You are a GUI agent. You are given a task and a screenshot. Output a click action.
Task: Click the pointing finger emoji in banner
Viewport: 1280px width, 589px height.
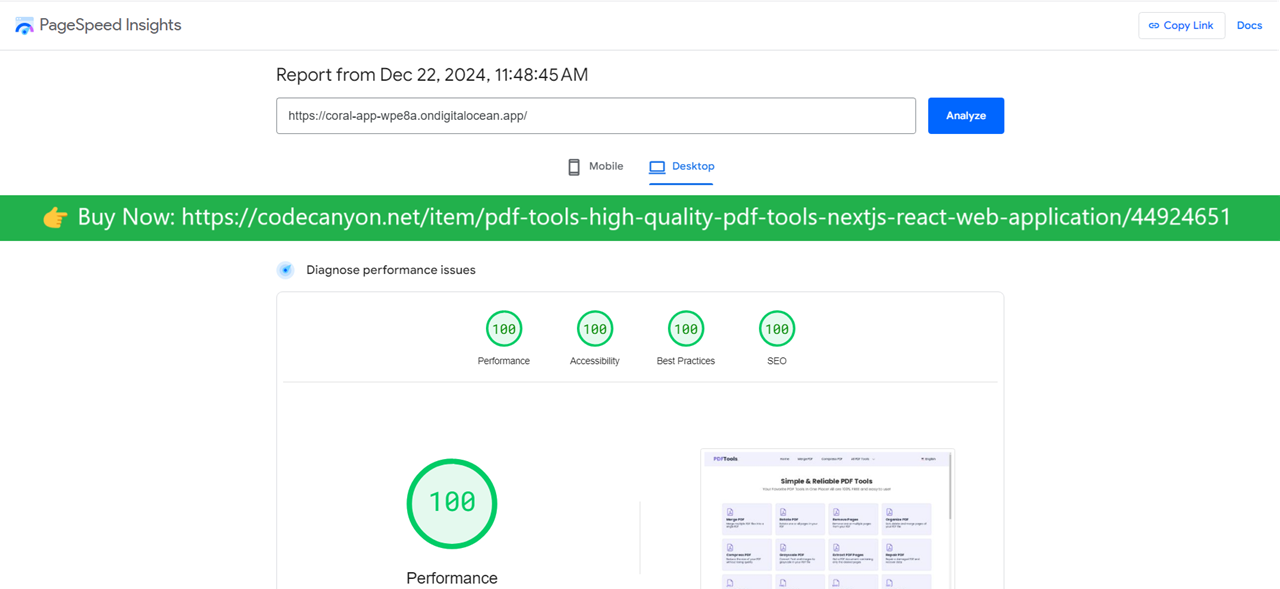pyautogui.click(x=56, y=217)
